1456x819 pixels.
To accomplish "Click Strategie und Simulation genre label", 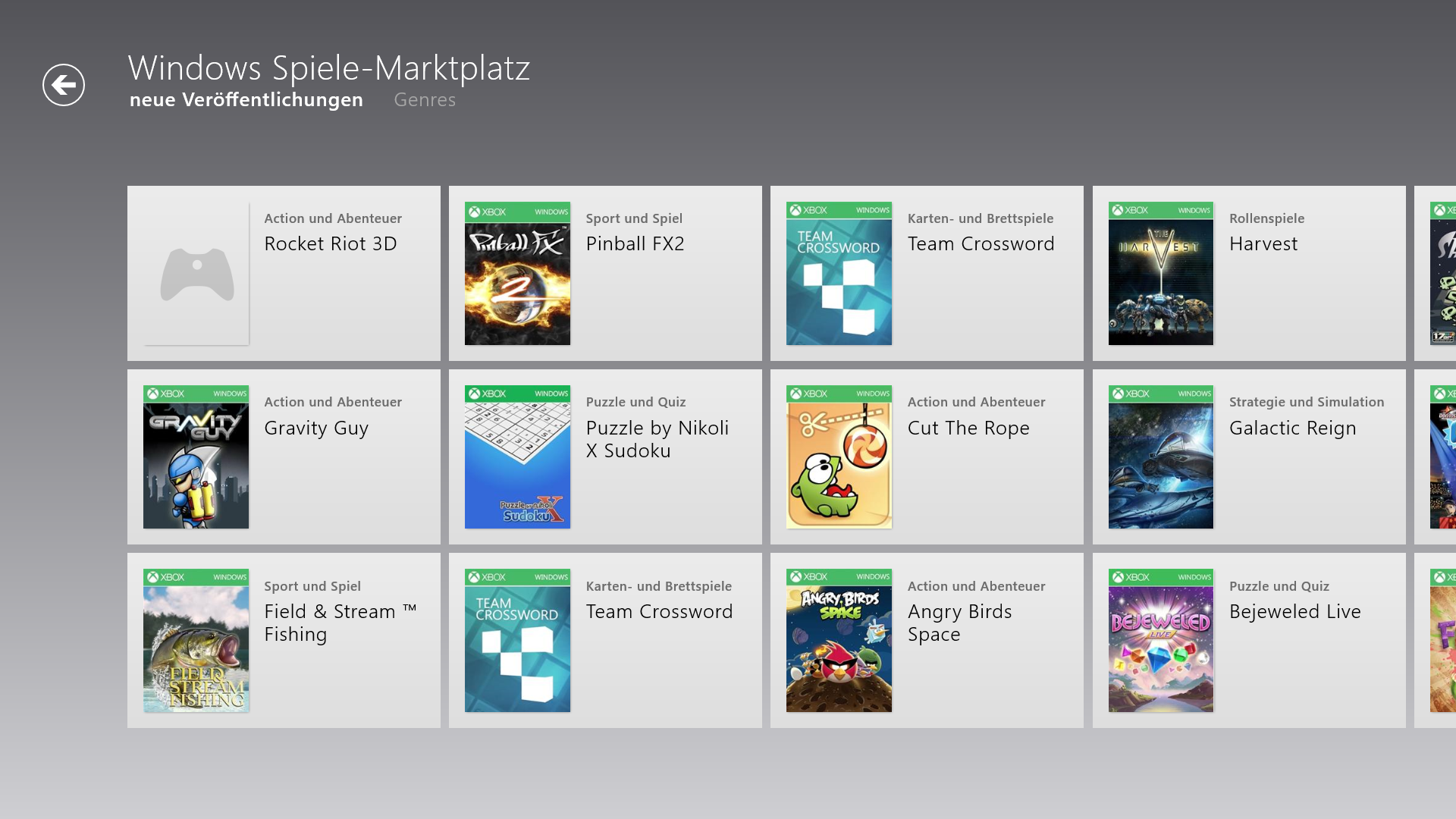I will 1307,402.
